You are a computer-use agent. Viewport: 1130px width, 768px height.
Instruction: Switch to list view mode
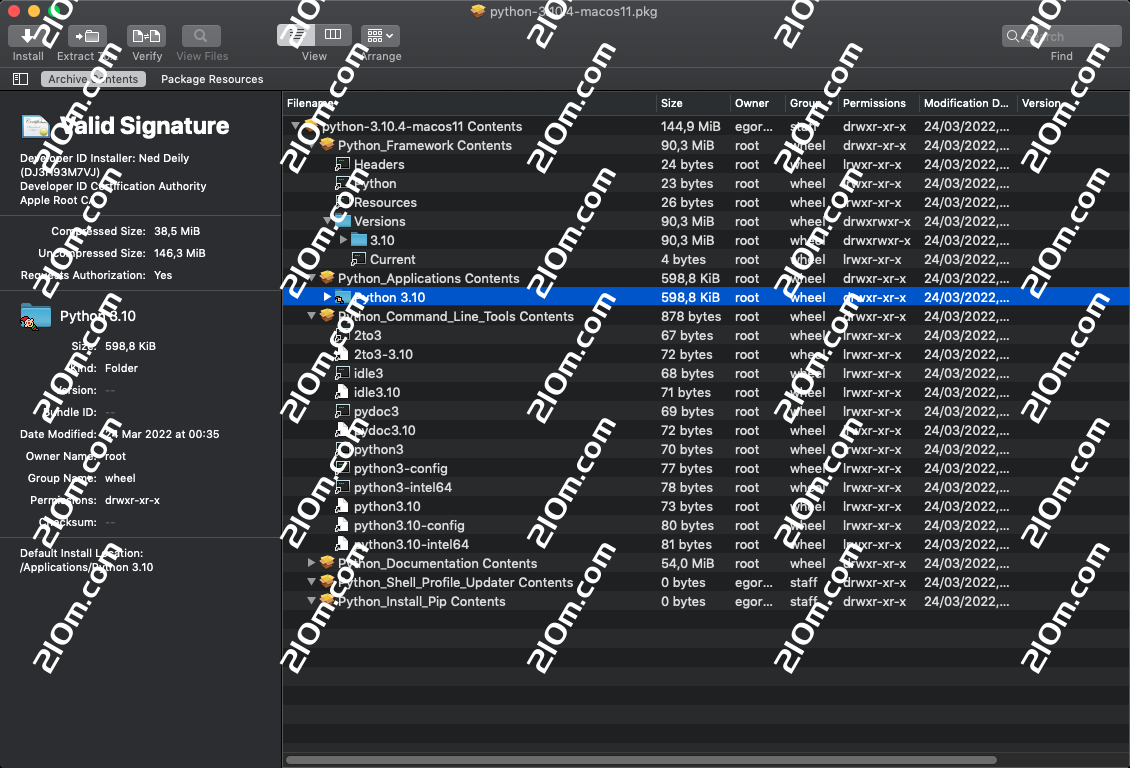(x=296, y=35)
